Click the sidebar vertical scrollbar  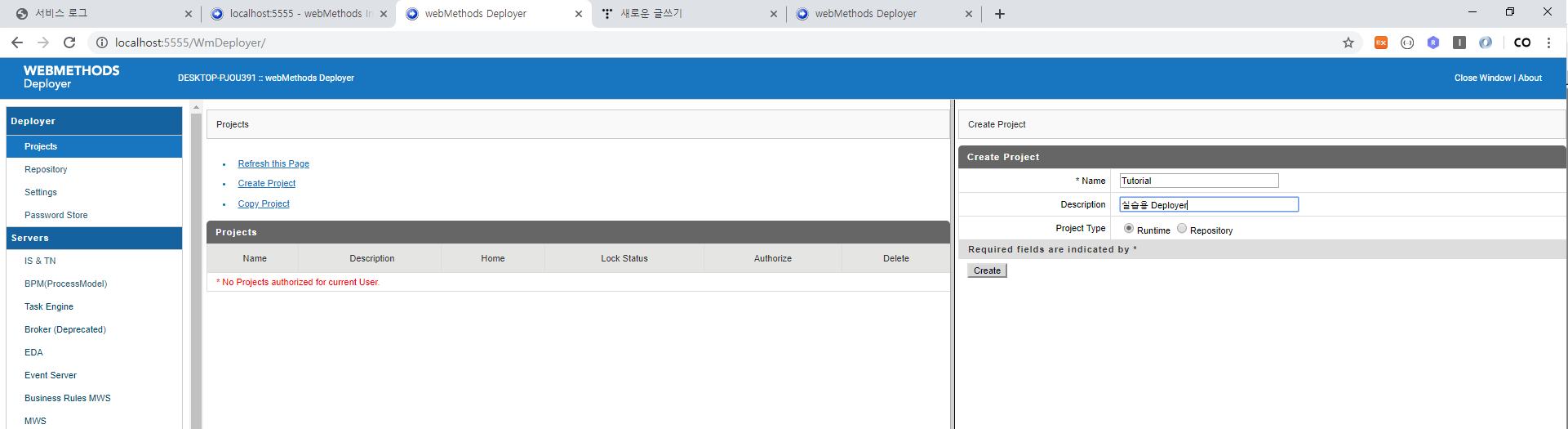196,270
